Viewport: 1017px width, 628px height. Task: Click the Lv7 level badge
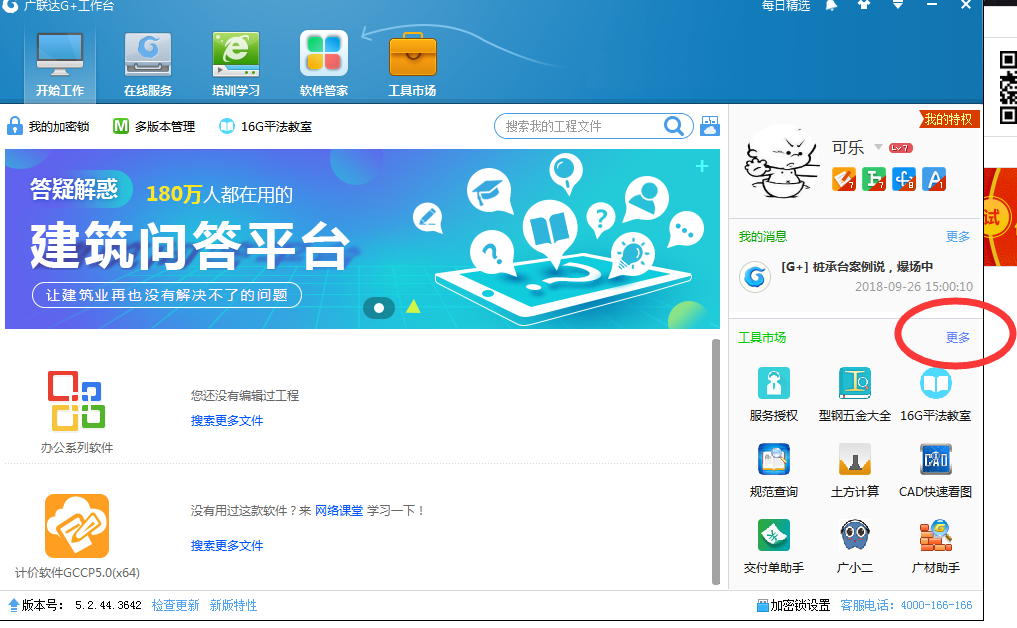(901, 148)
